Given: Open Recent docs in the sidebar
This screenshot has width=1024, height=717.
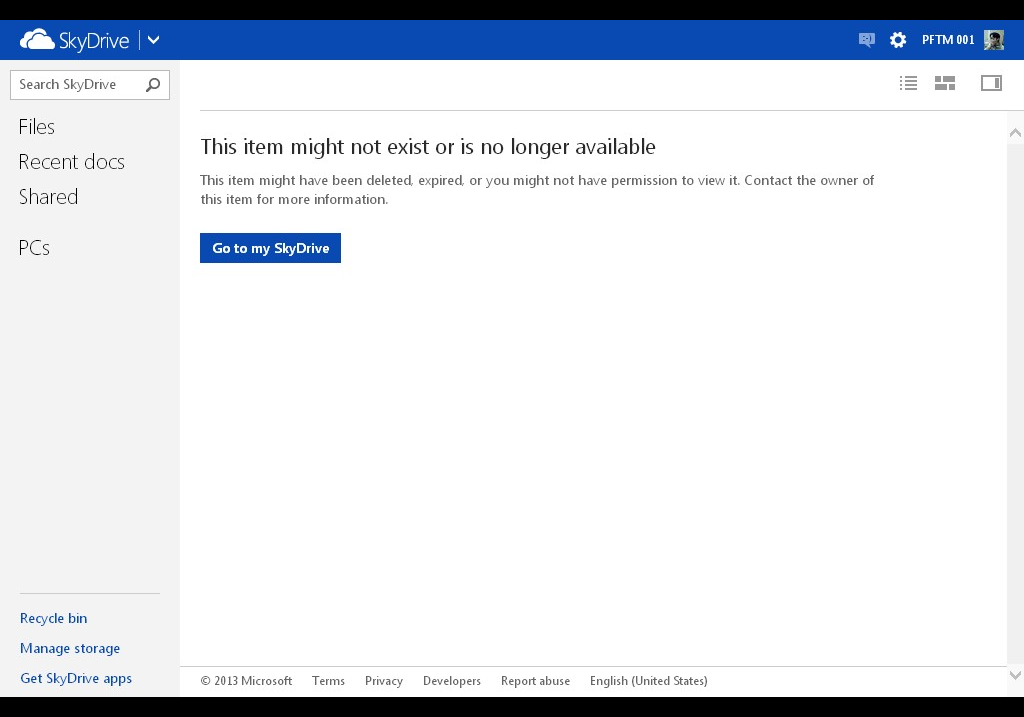Looking at the screenshot, I should [x=71, y=162].
